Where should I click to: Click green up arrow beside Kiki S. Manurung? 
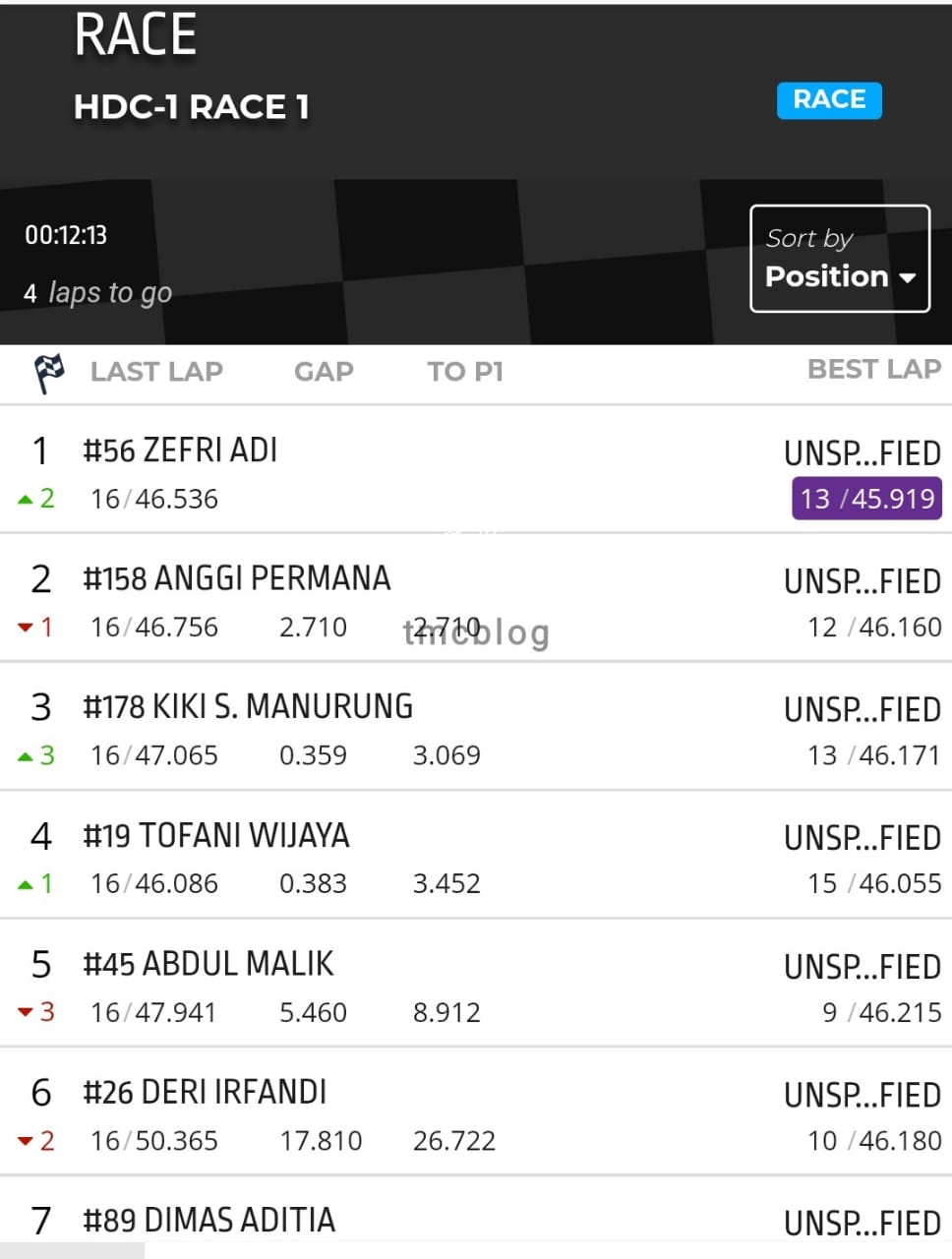tap(26, 756)
